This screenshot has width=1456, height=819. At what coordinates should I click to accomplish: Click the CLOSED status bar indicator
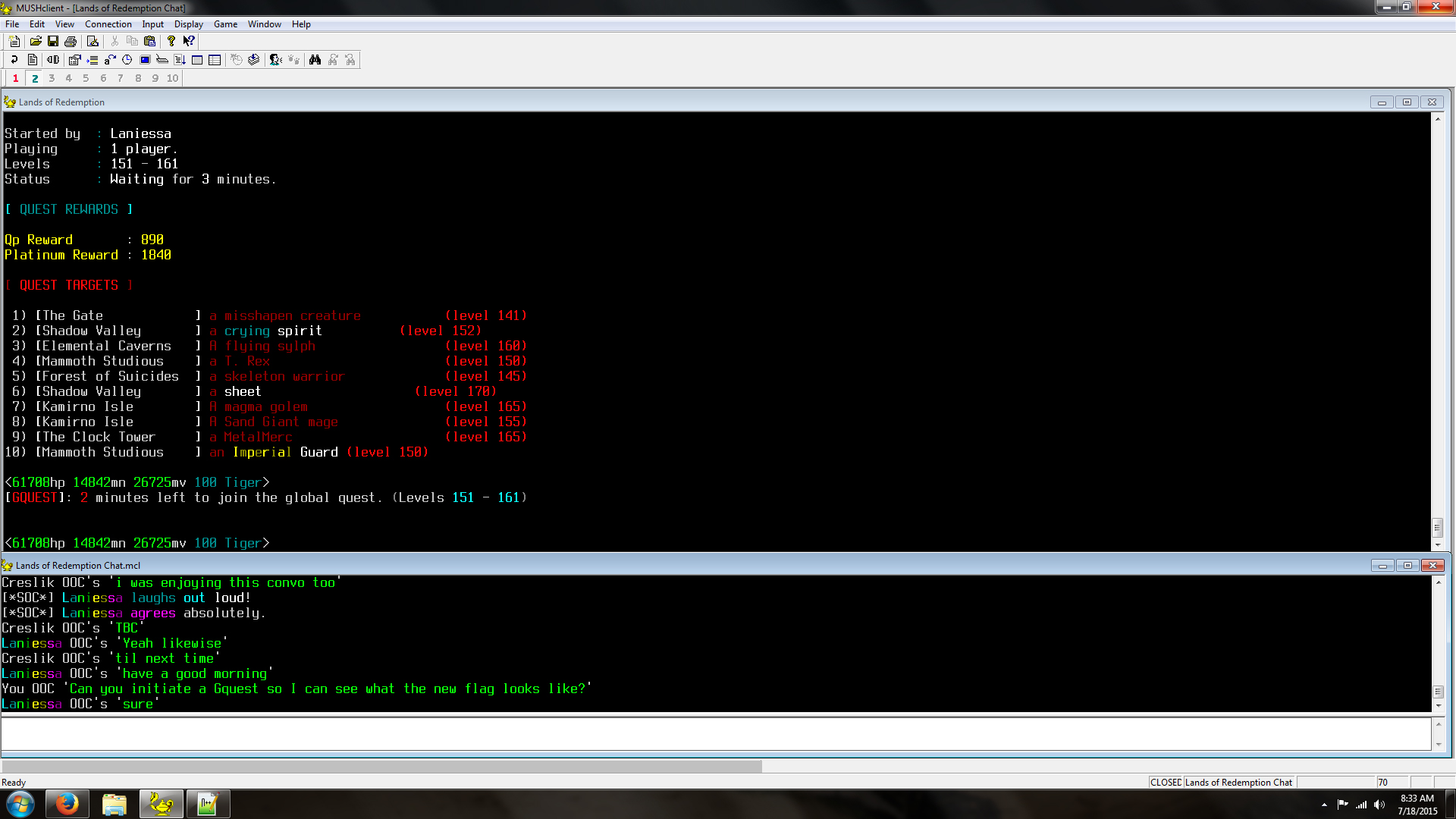(x=1166, y=783)
